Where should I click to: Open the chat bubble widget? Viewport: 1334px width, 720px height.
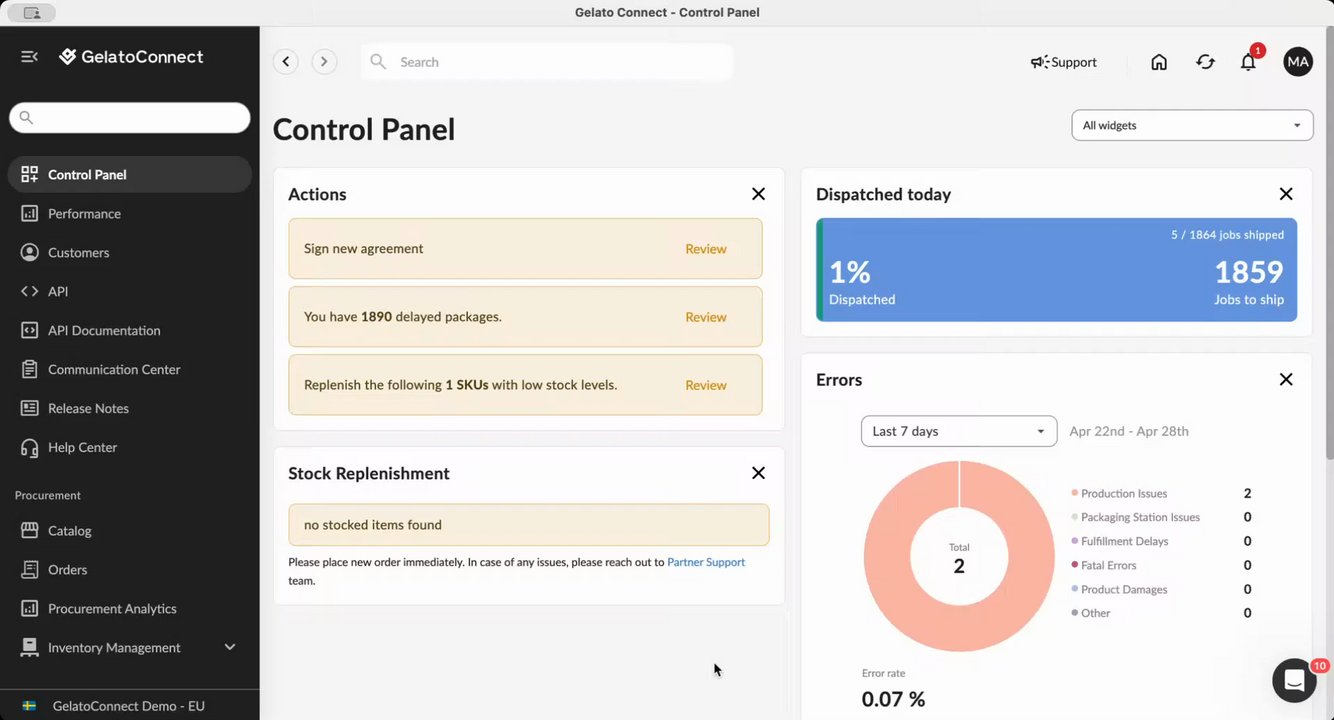click(x=1294, y=681)
